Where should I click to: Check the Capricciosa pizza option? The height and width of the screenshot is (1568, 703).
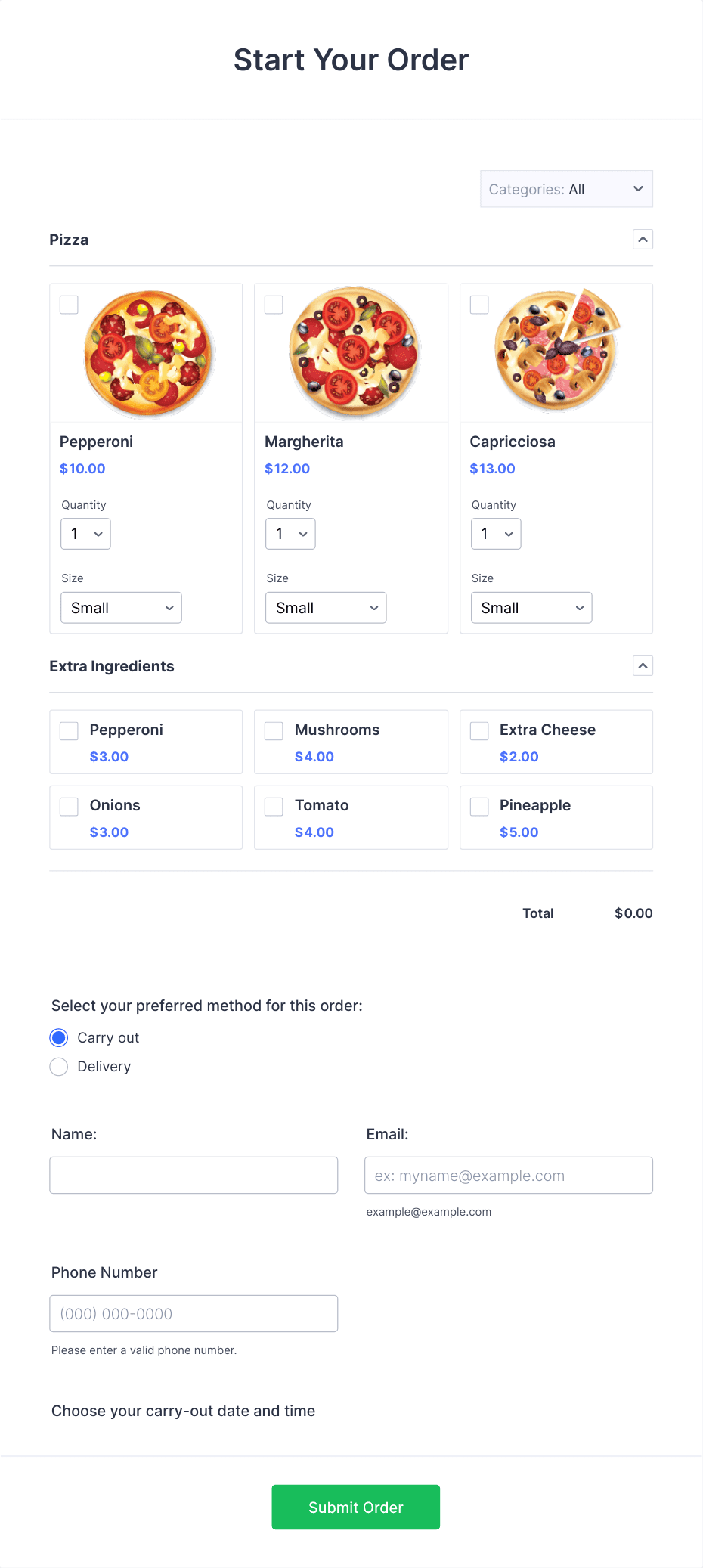pyautogui.click(x=479, y=305)
